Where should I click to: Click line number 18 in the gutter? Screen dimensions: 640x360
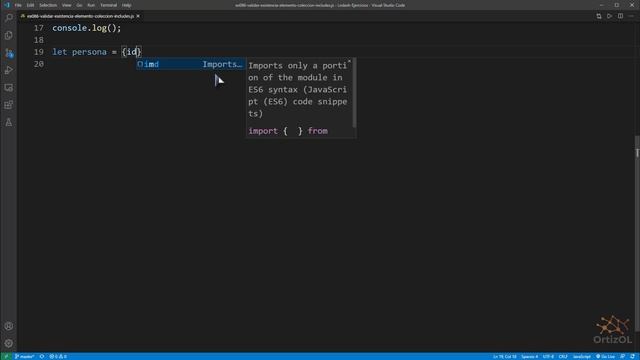click(x=39, y=40)
